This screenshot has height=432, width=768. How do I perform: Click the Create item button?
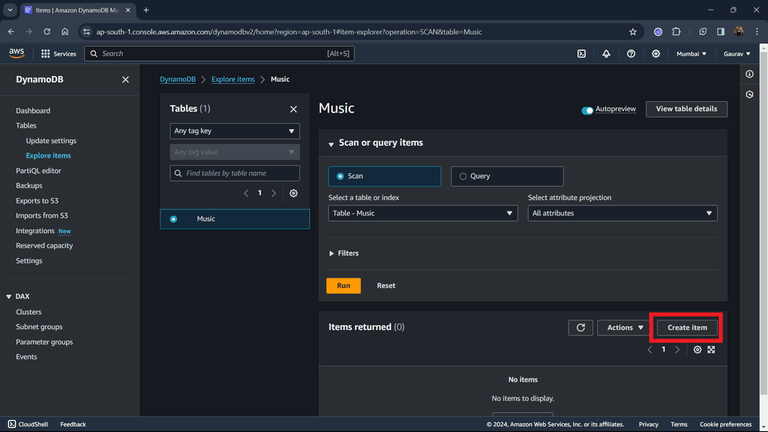(x=687, y=328)
